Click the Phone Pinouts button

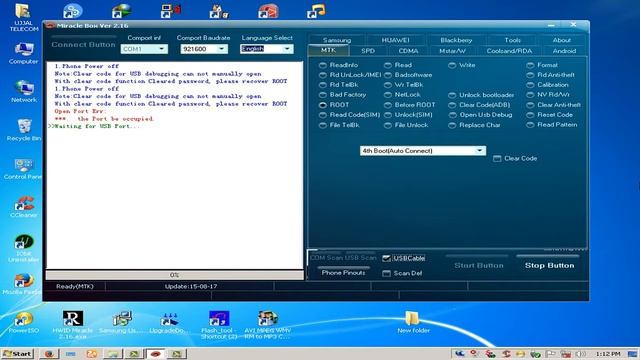(x=343, y=273)
